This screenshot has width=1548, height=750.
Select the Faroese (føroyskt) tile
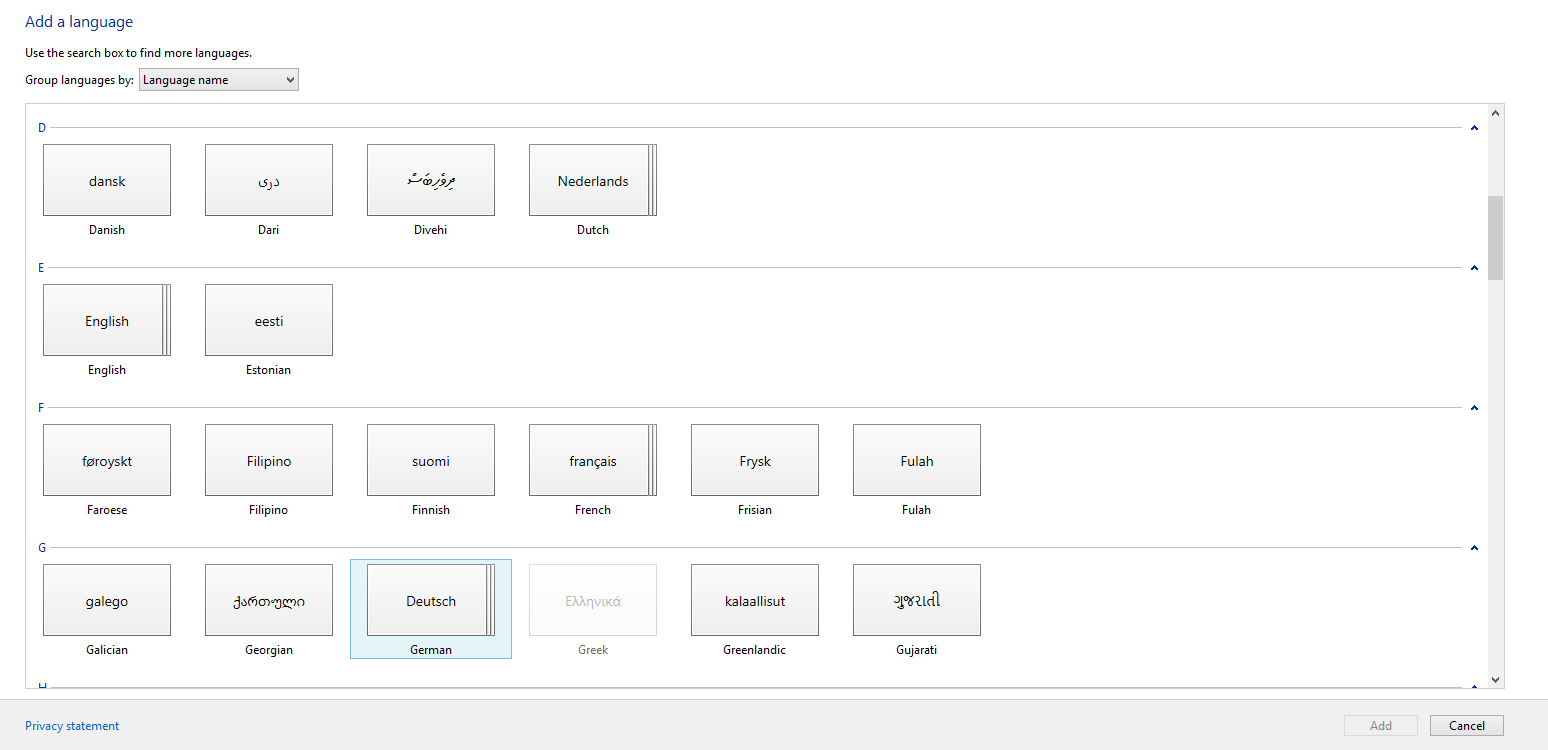pyautogui.click(x=106, y=460)
